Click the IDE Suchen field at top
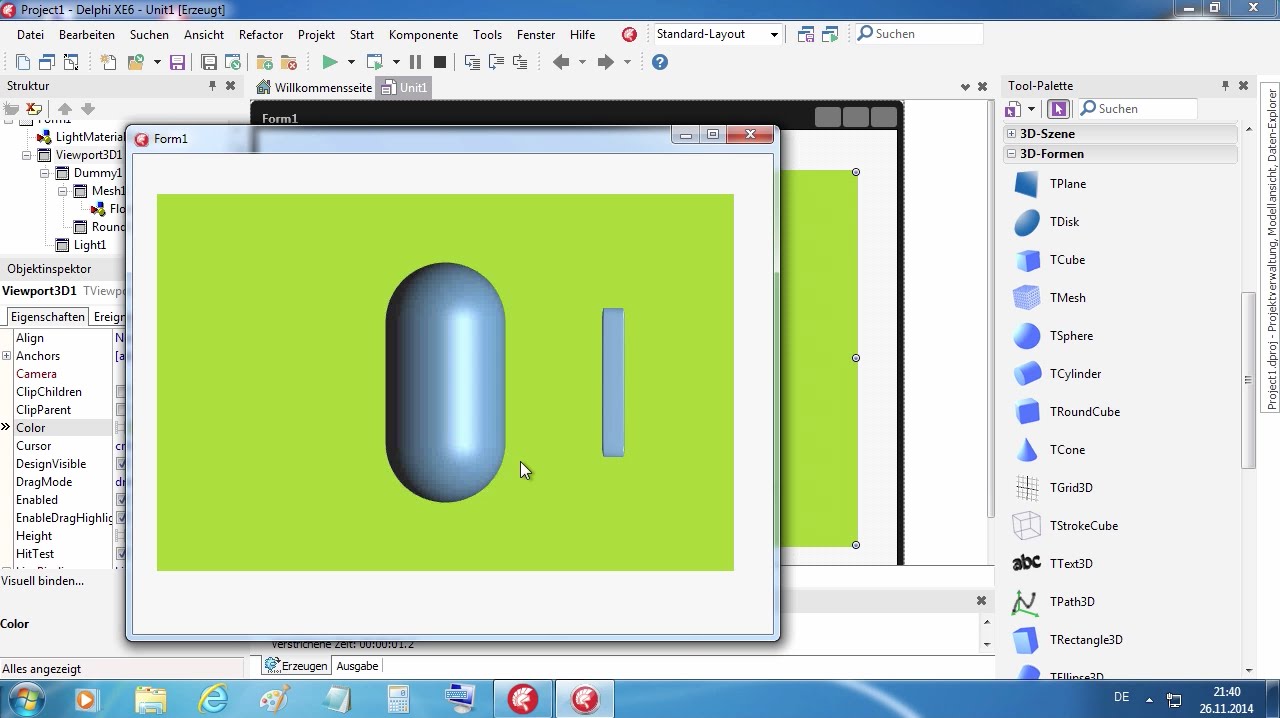The width and height of the screenshot is (1280, 718). [919, 34]
